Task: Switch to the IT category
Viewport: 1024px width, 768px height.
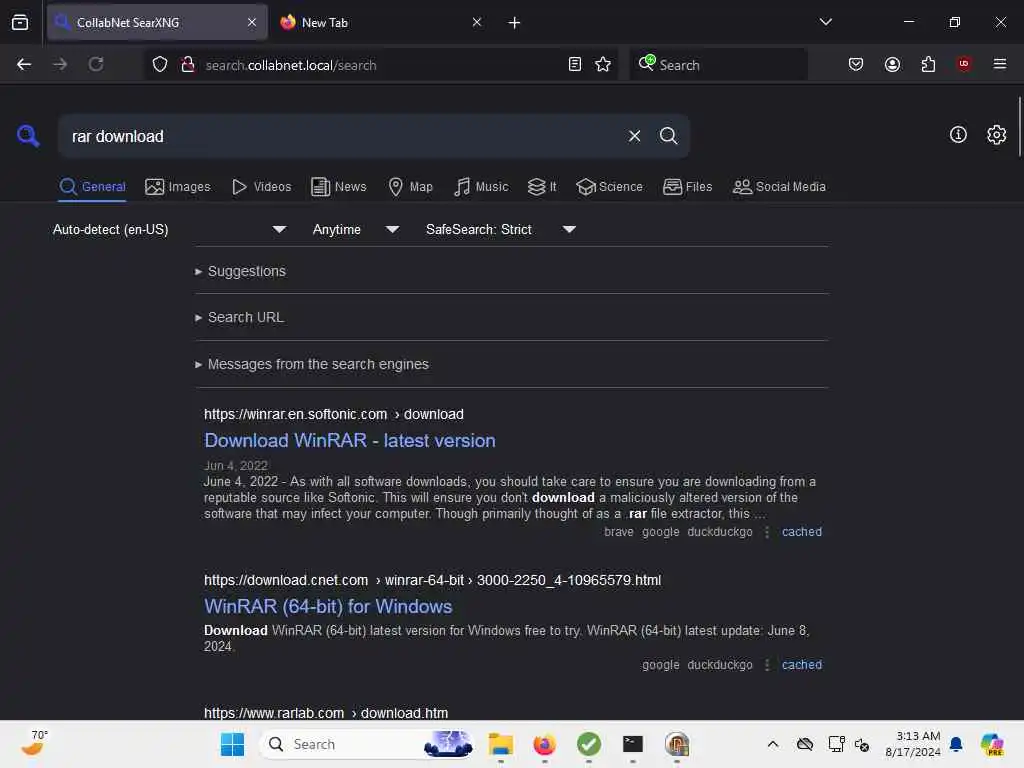Action: (541, 187)
